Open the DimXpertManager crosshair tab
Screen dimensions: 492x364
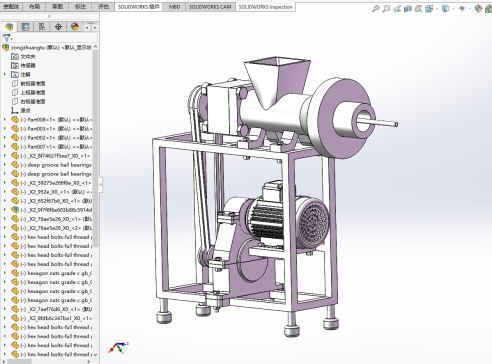58,27
